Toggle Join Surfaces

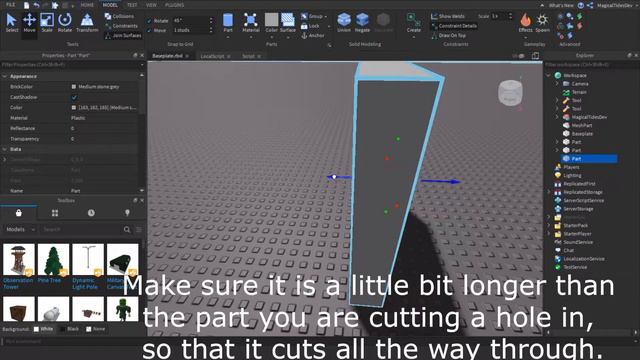click(x=123, y=36)
